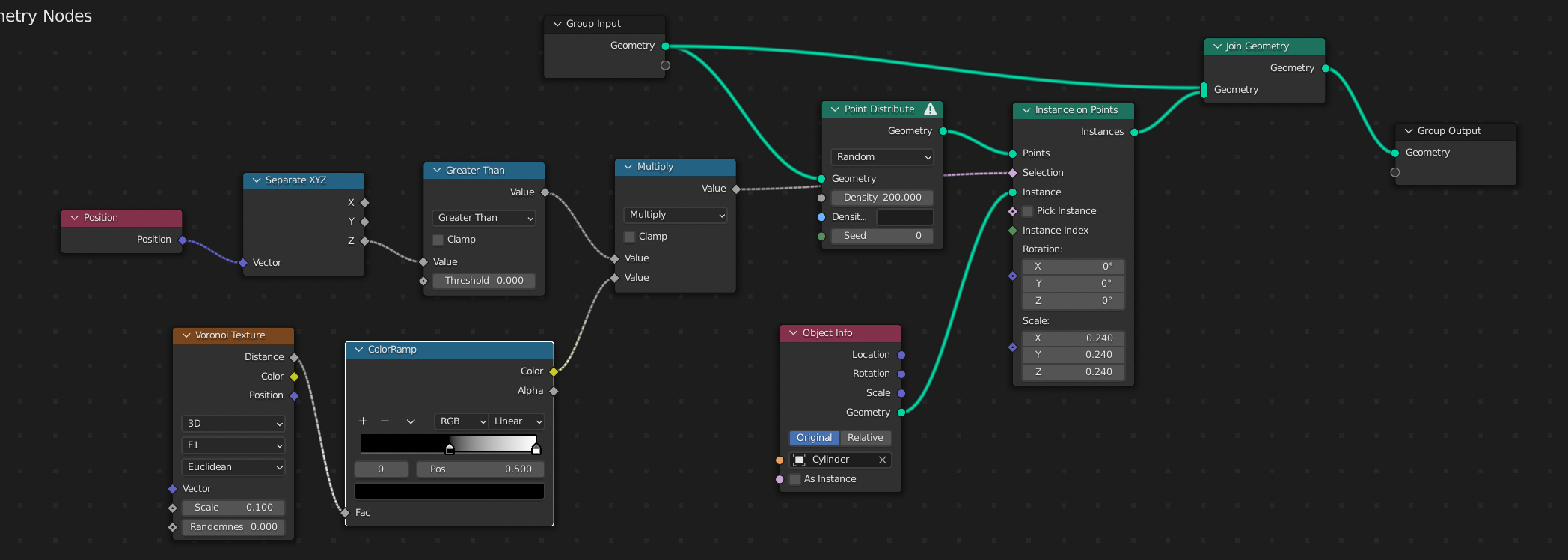Click the Cylinder object icon in Object Info

[799, 460]
